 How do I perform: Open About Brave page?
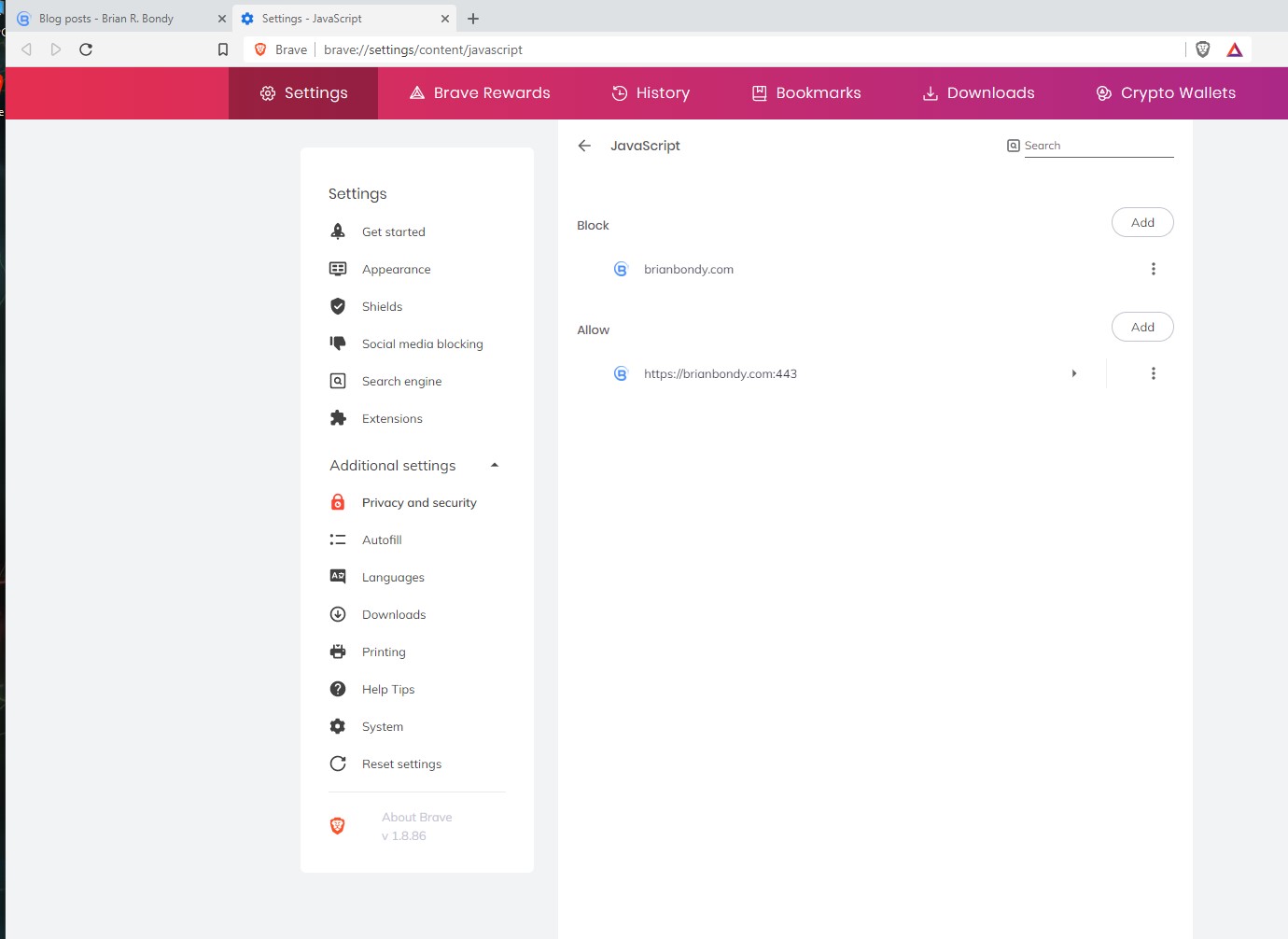(x=417, y=826)
